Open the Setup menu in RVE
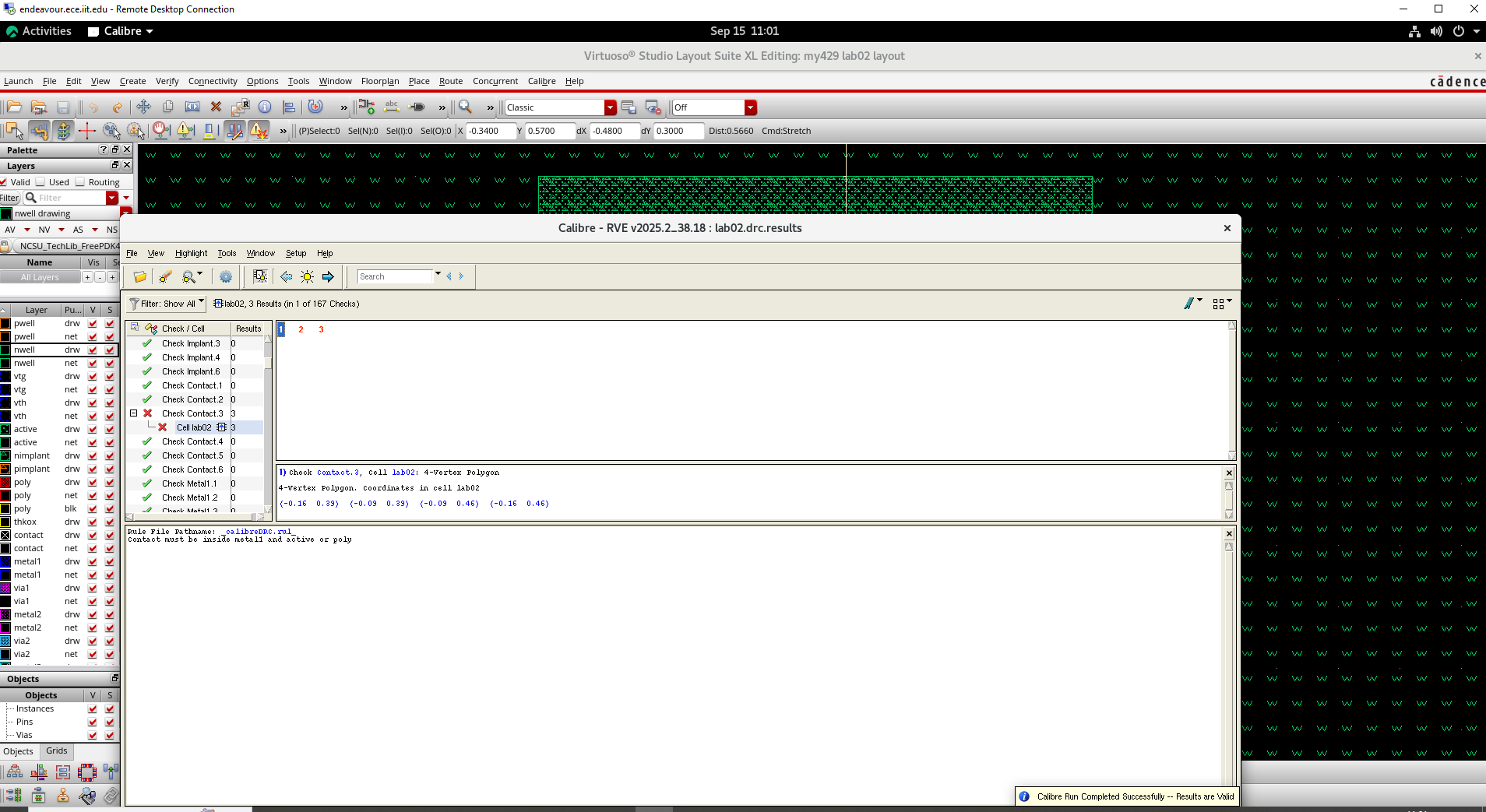The height and width of the screenshot is (812, 1486). tap(296, 253)
